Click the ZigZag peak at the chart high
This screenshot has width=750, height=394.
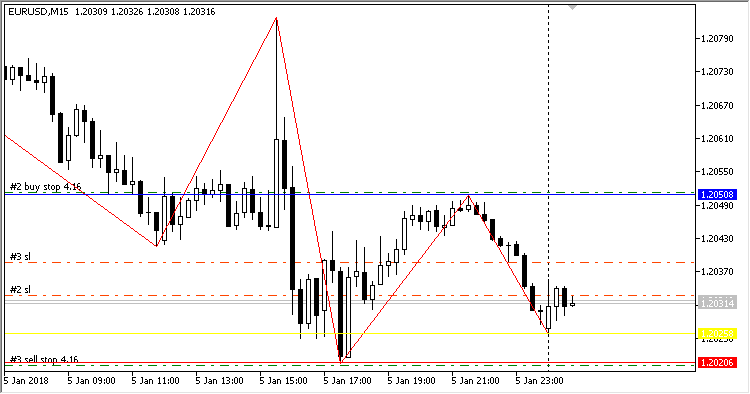276,18
